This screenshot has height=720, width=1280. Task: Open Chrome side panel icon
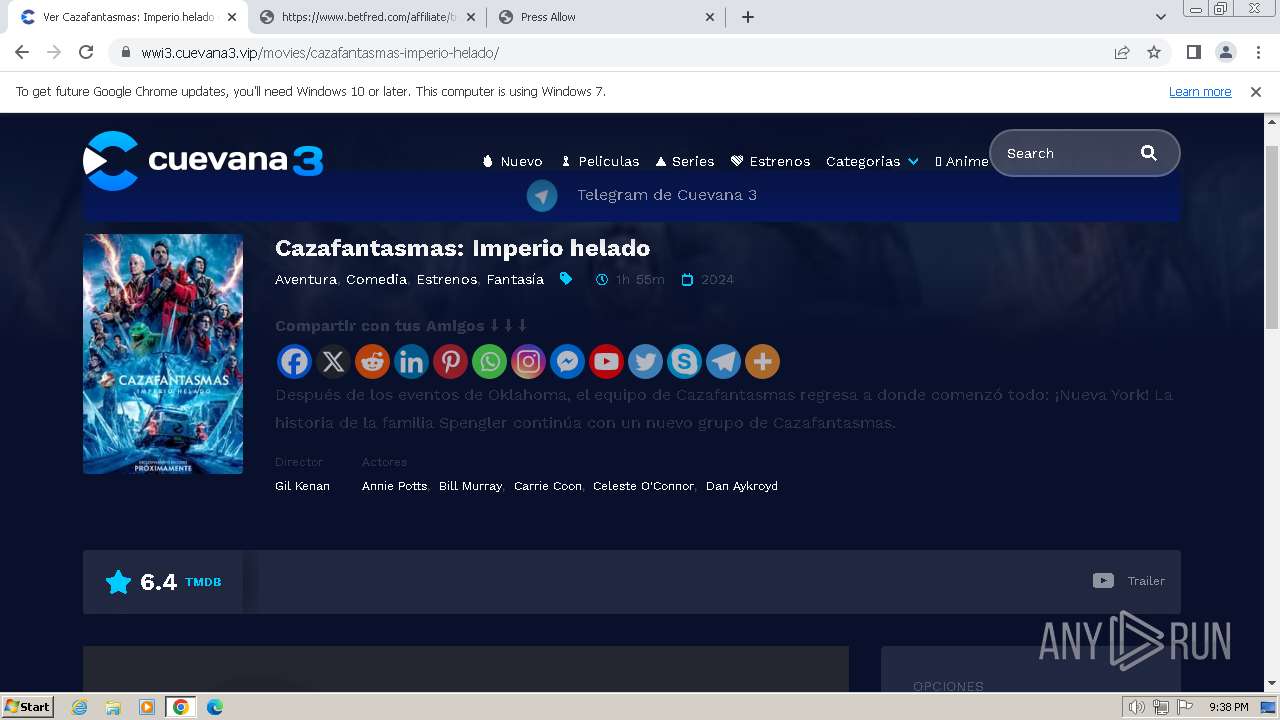(x=1194, y=52)
